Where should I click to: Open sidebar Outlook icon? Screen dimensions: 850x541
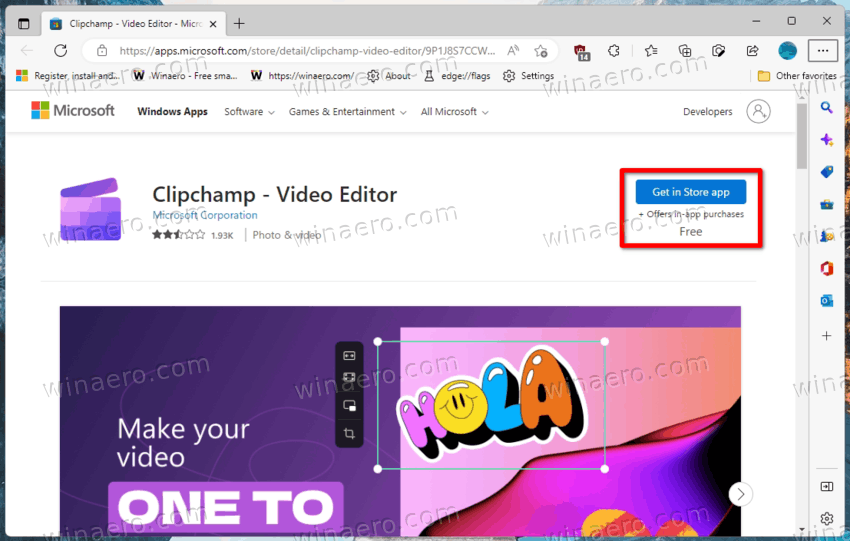[826, 301]
